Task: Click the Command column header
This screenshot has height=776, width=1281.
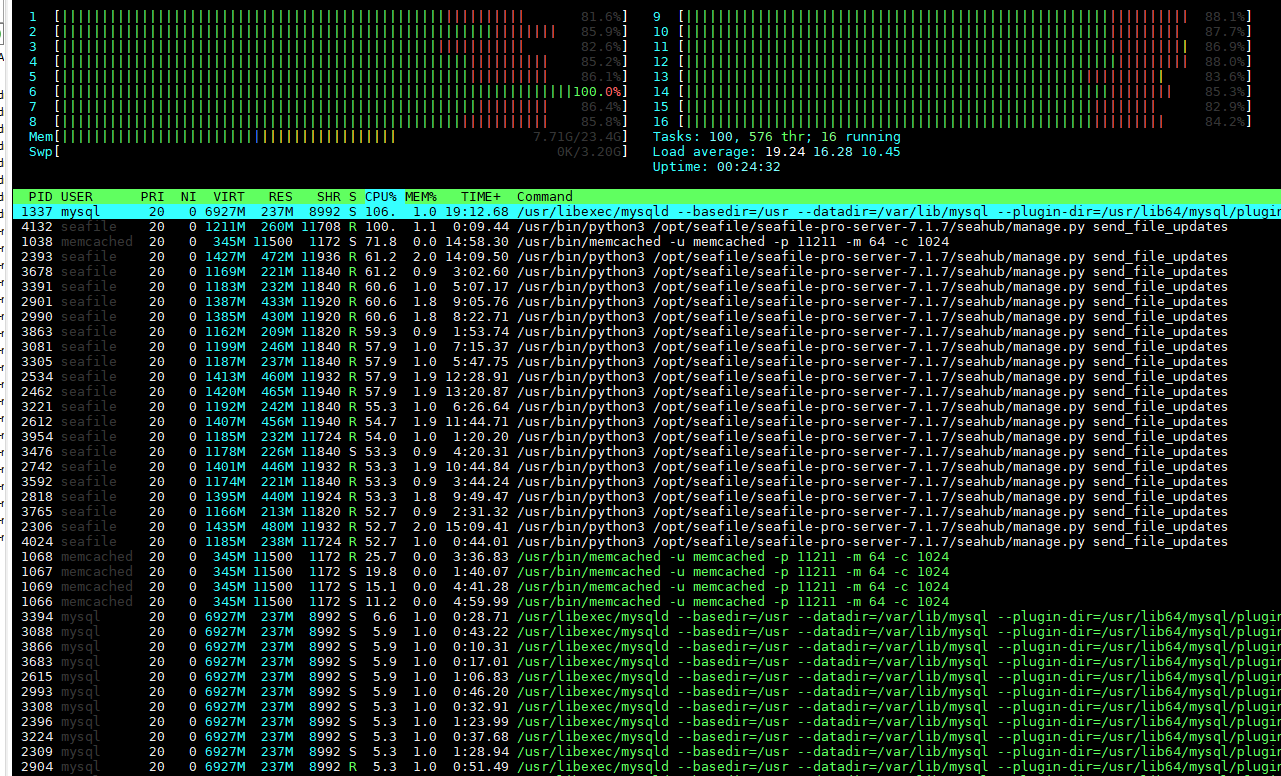Action: 545,197
